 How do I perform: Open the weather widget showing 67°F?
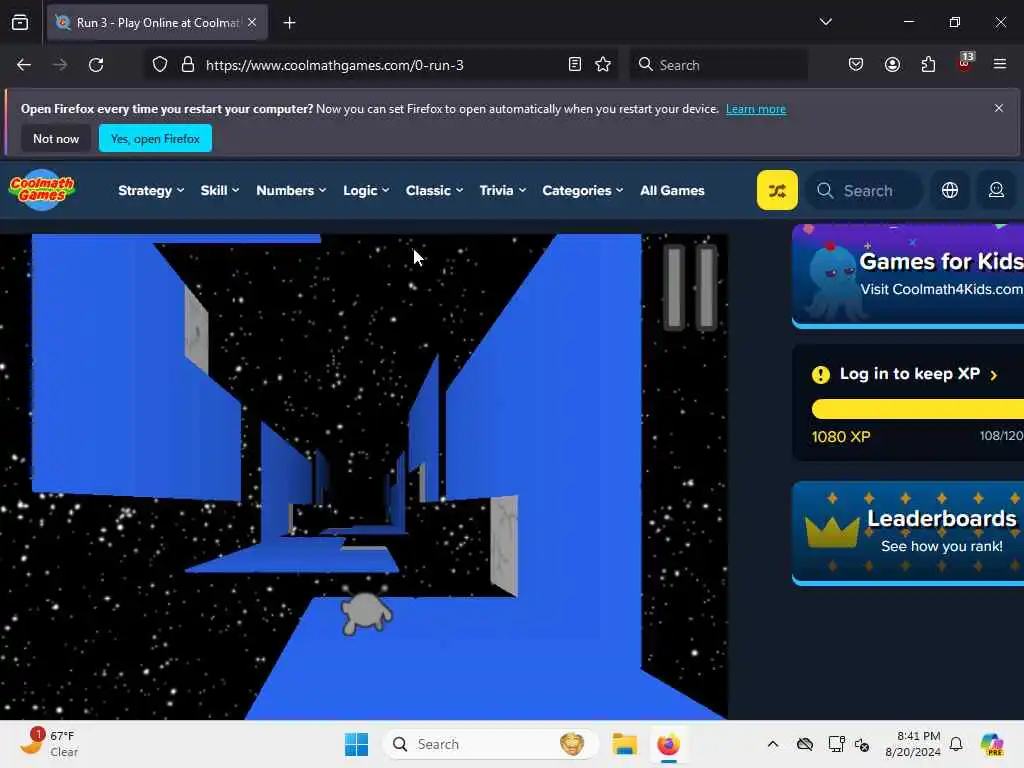[x=48, y=744]
